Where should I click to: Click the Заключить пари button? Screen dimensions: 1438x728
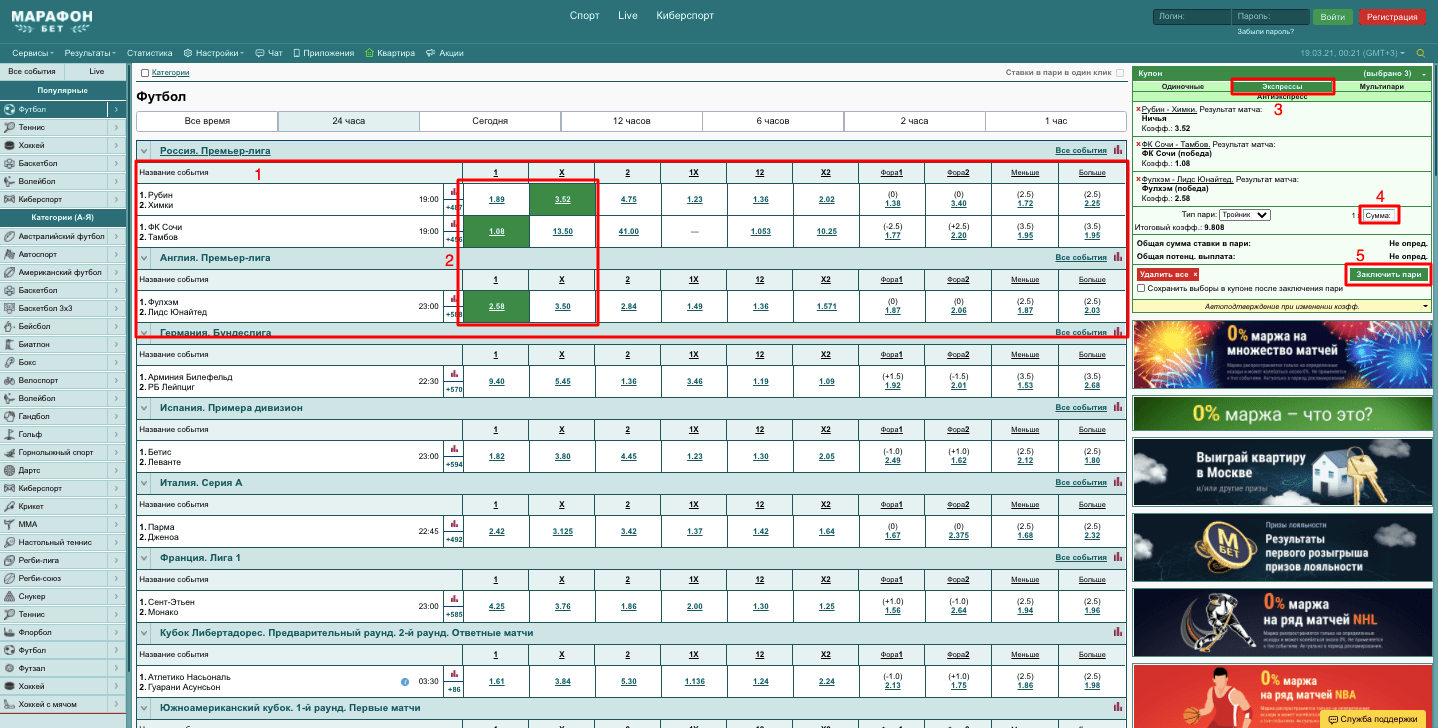pos(1389,273)
